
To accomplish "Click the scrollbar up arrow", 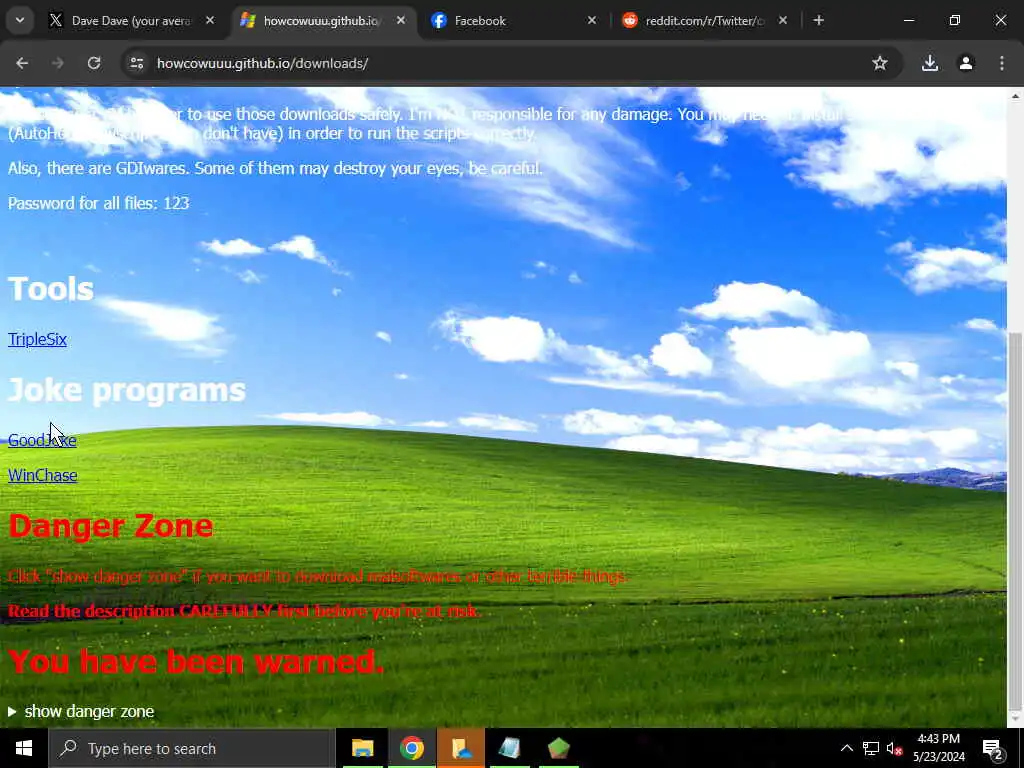I will tap(1015, 96).
